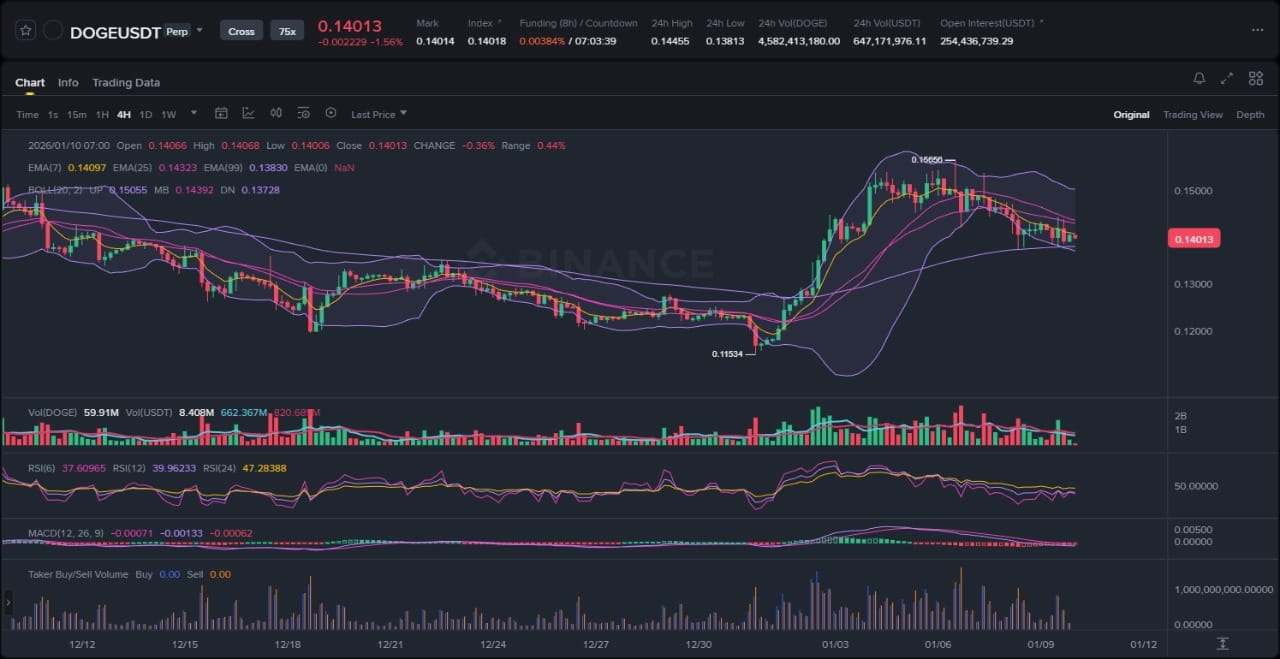
Task: Click the notification bell icon
Action: [1199, 78]
